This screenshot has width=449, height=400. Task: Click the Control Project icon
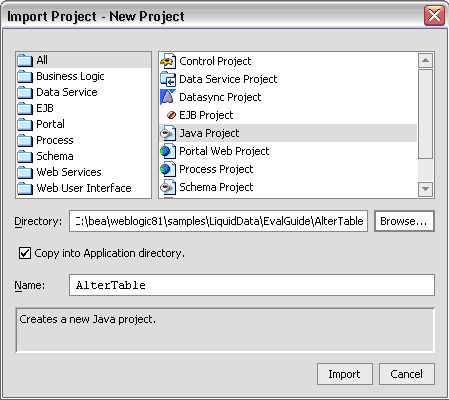click(x=168, y=61)
